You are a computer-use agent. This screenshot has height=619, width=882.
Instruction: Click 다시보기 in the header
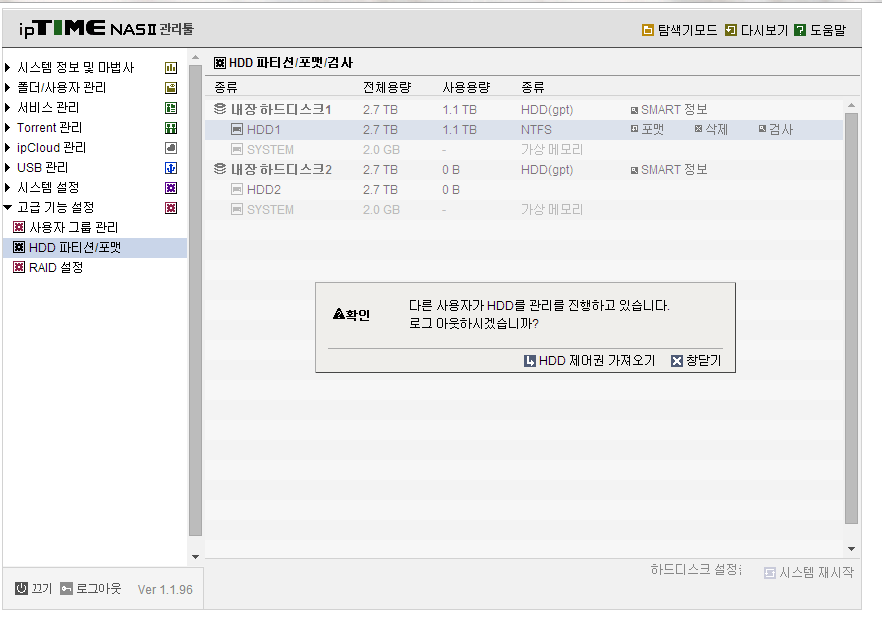coord(757,30)
